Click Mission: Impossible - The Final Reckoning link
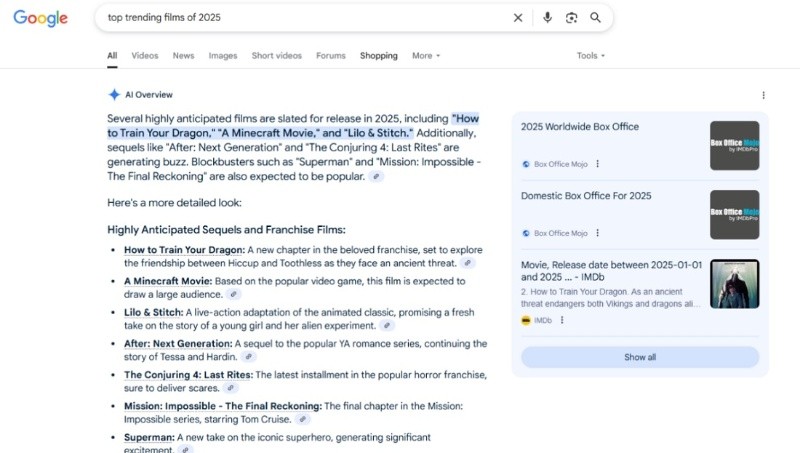The image size is (800, 453). pos(223,406)
